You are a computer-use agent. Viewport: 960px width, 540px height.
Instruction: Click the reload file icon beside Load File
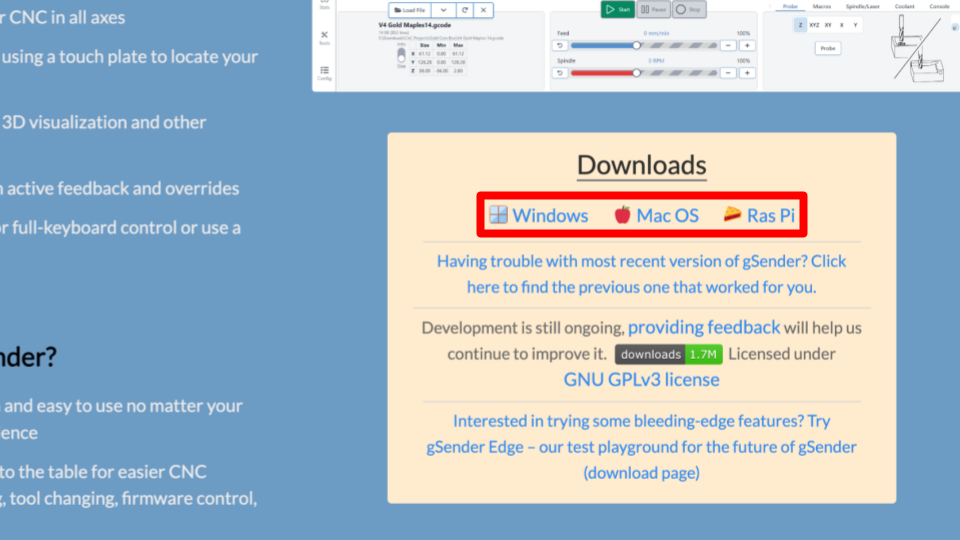465,10
